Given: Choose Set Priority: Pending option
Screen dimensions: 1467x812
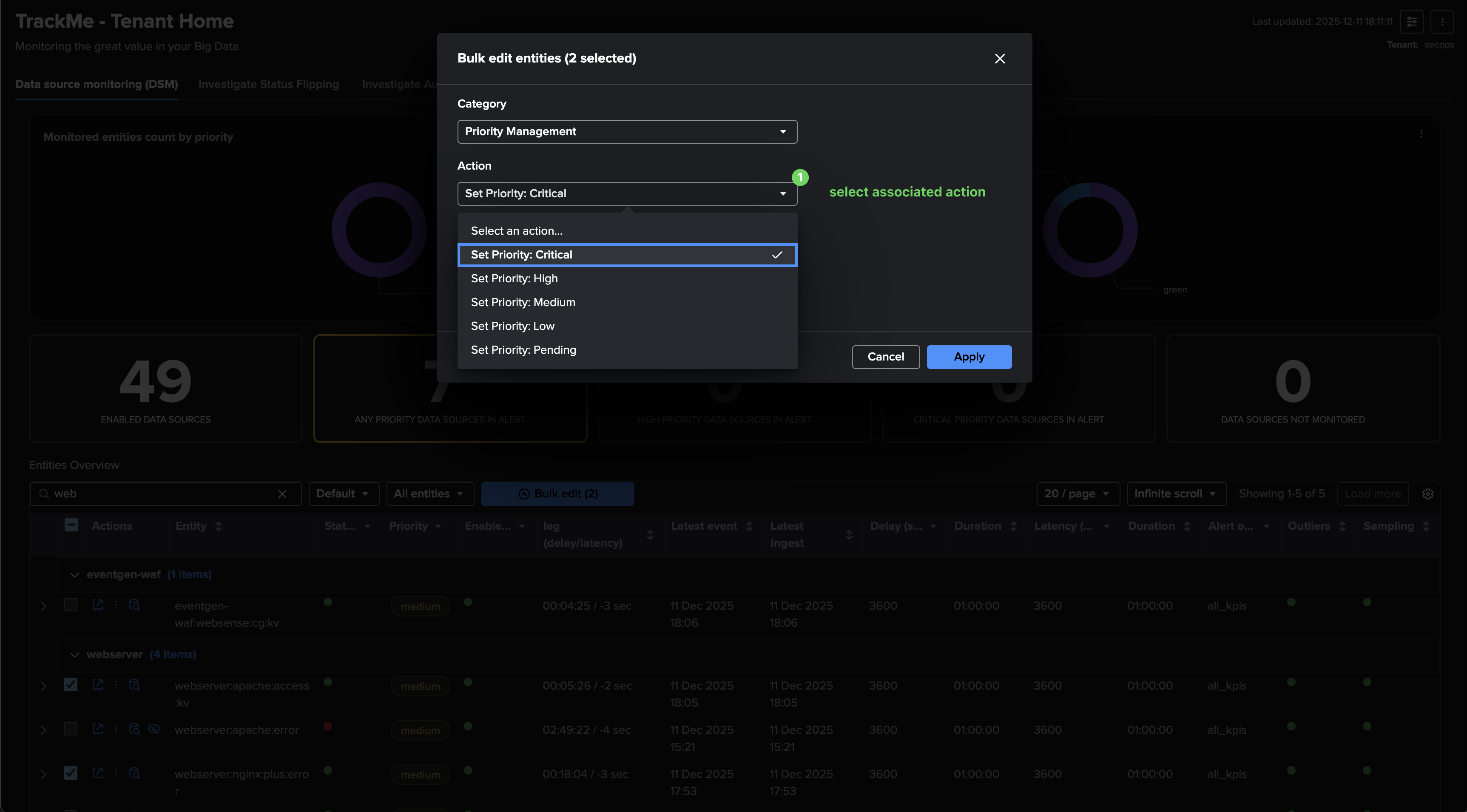Looking at the screenshot, I should [x=523, y=349].
